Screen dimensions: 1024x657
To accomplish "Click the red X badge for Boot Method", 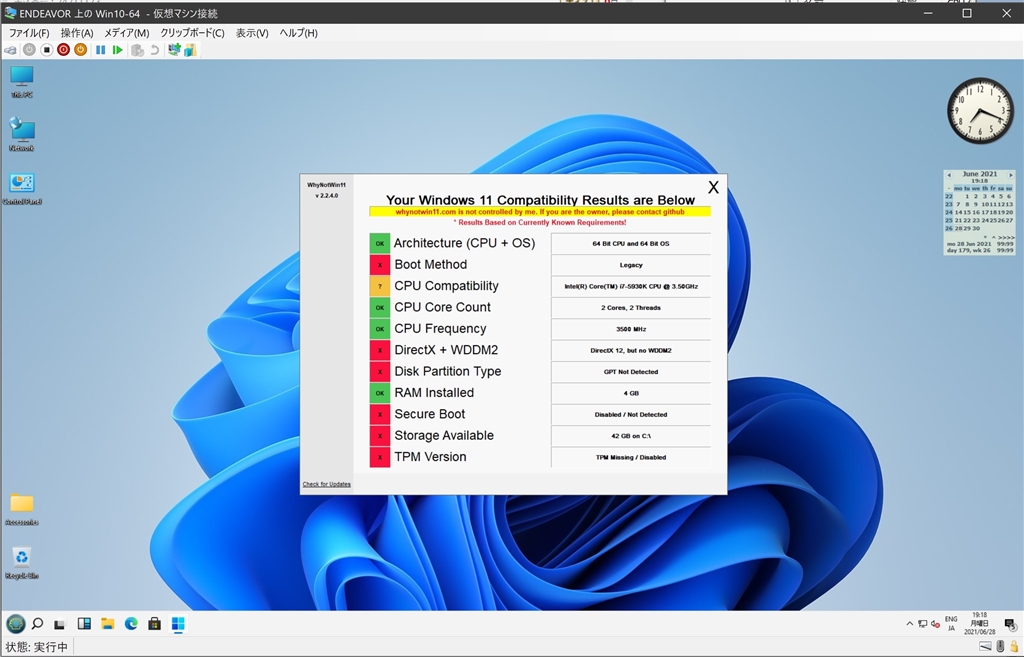I will 379,264.
